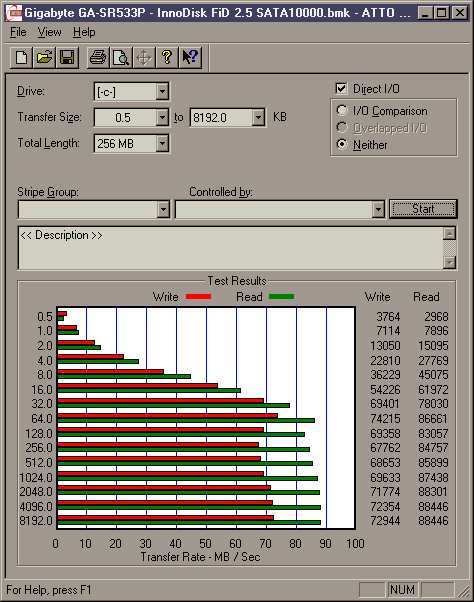Click write value 22810 for 4.0 KB
This screenshot has height=602, width=474.
coord(385,361)
